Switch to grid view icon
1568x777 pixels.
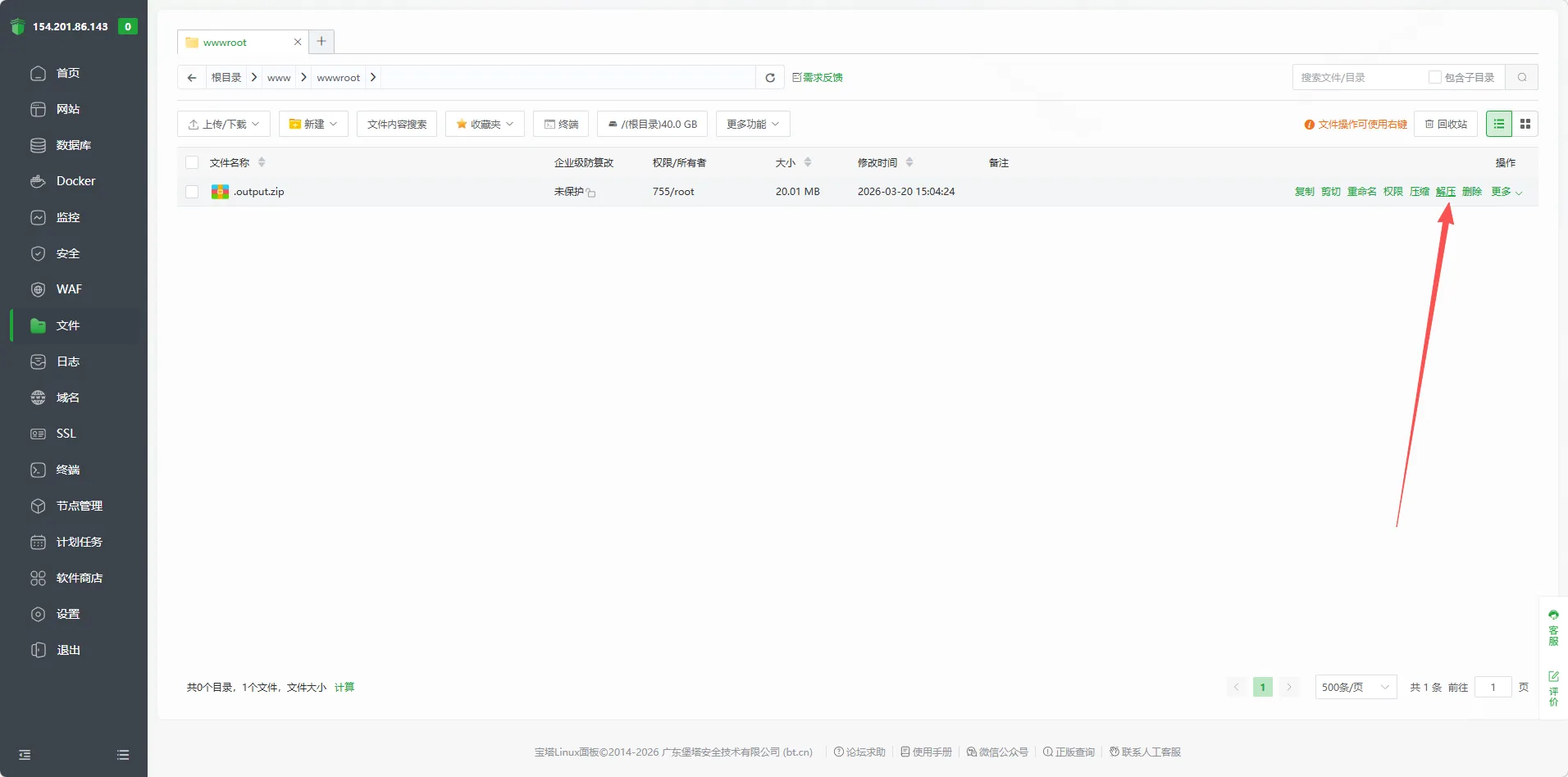click(1525, 124)
